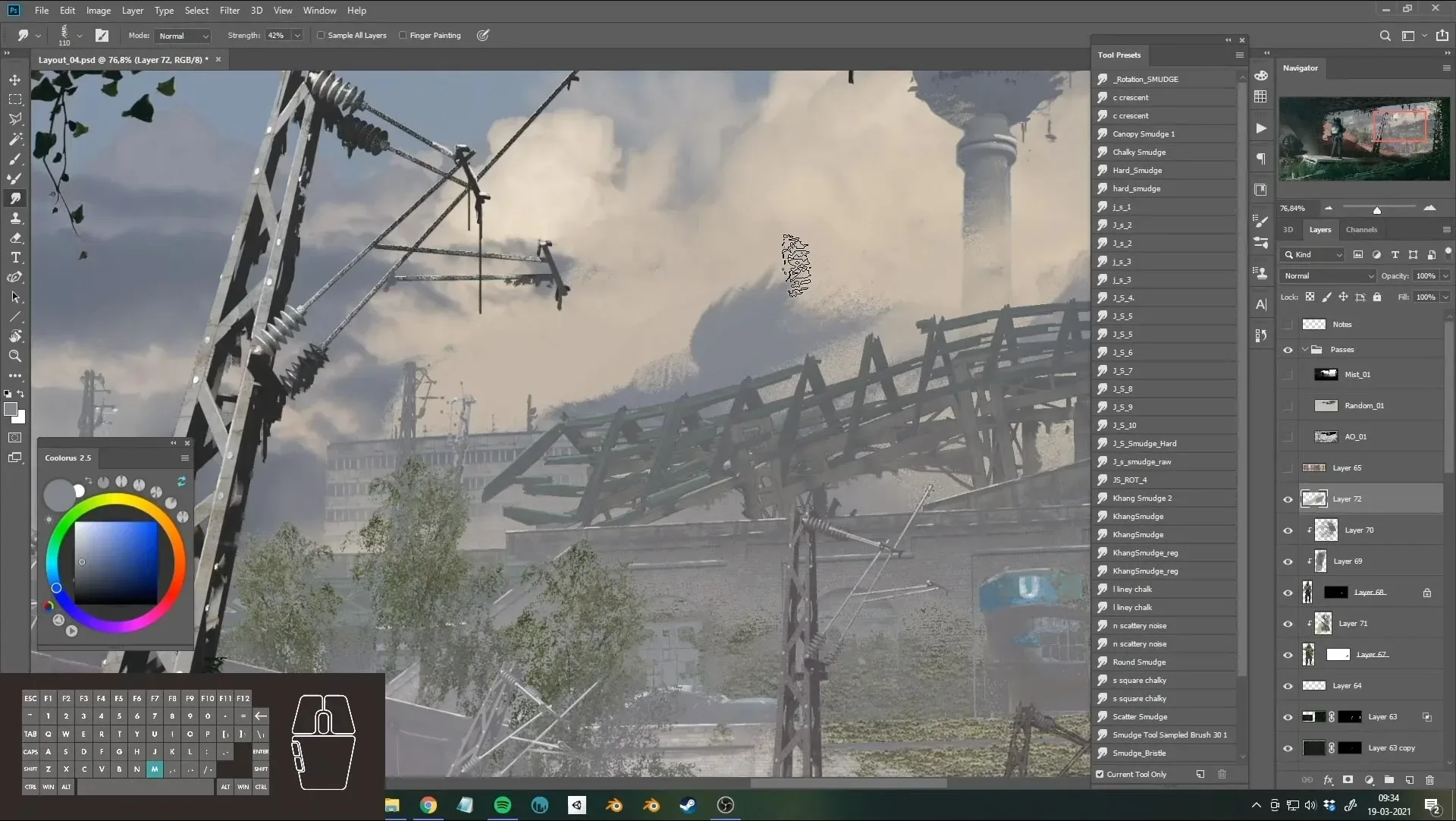1456x821 pixels.
Task: Hide Layer 69 visibility eye
Action: (1288, 561)
